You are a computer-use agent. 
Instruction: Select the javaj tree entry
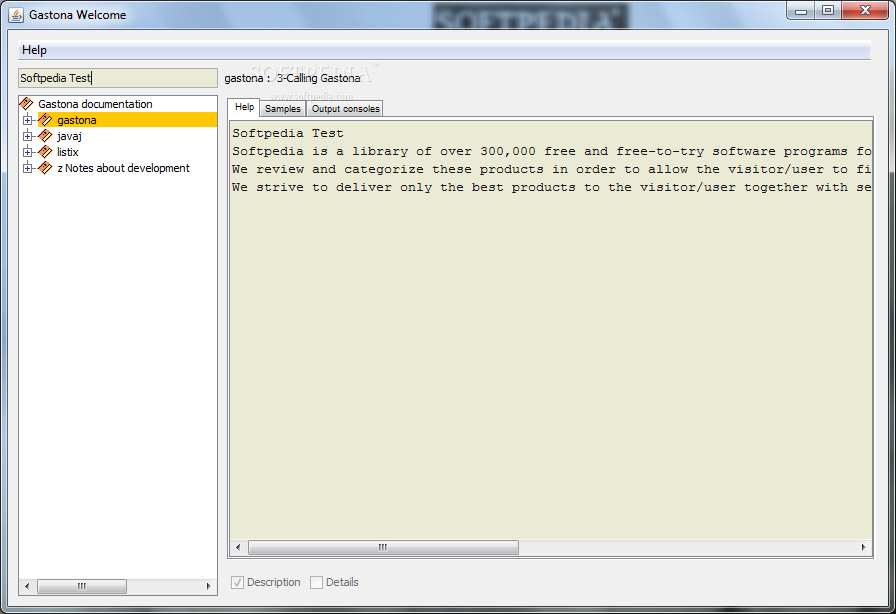tap(69, 136)
